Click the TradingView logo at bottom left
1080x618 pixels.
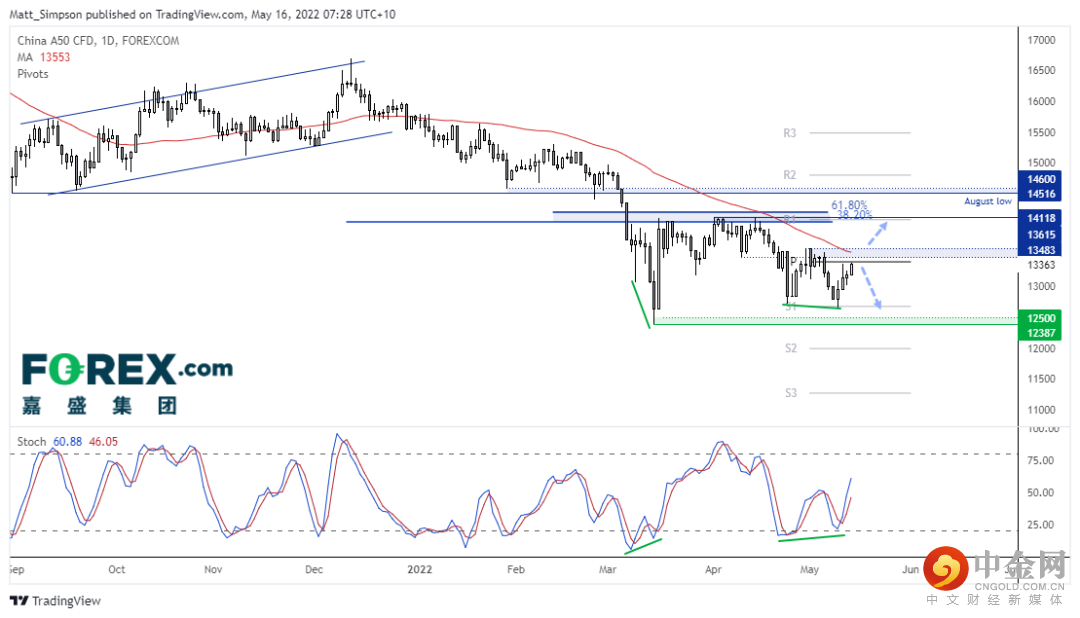pyautogui.click(x=55, y=601)
